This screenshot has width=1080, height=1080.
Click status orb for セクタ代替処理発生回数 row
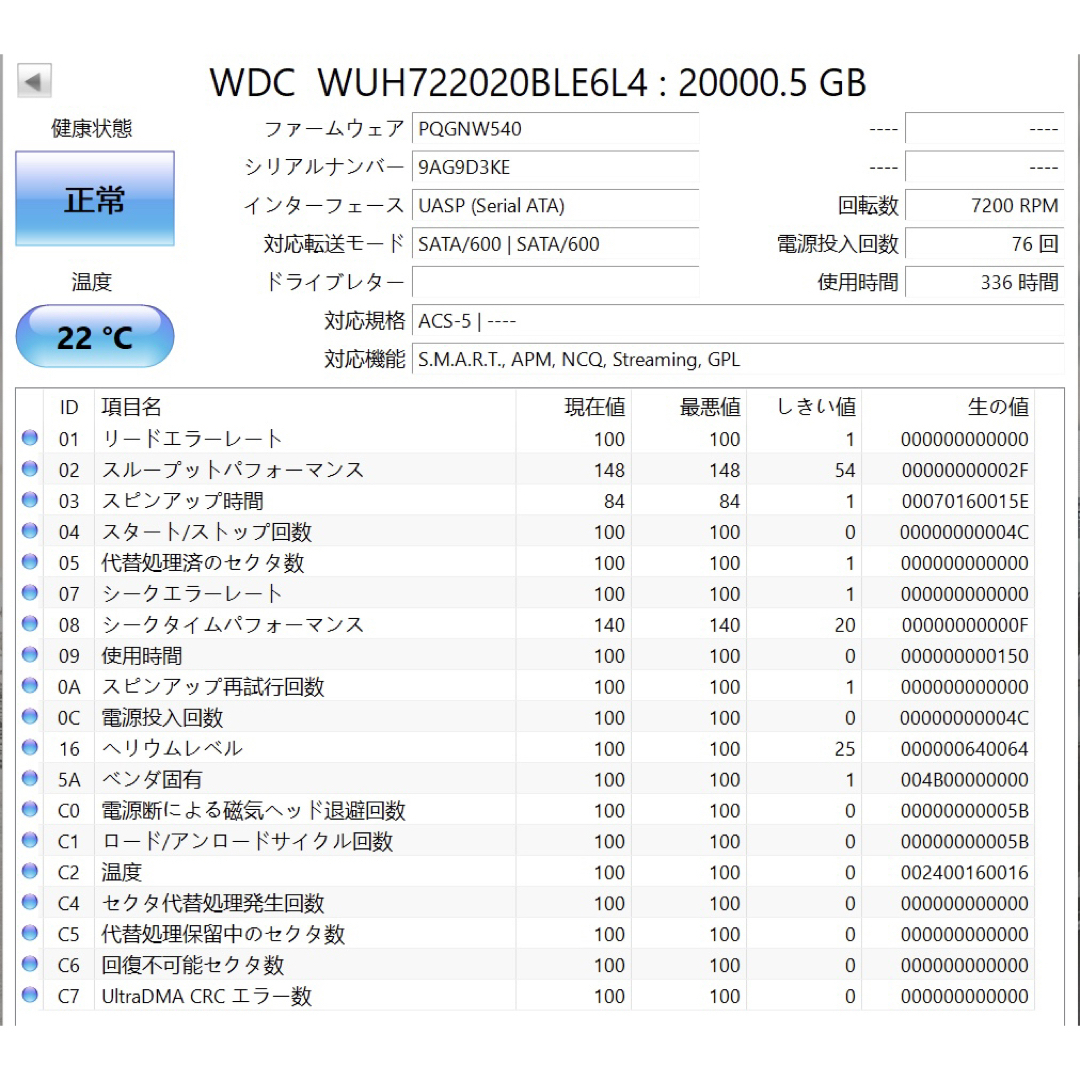(x=30, y=902)
